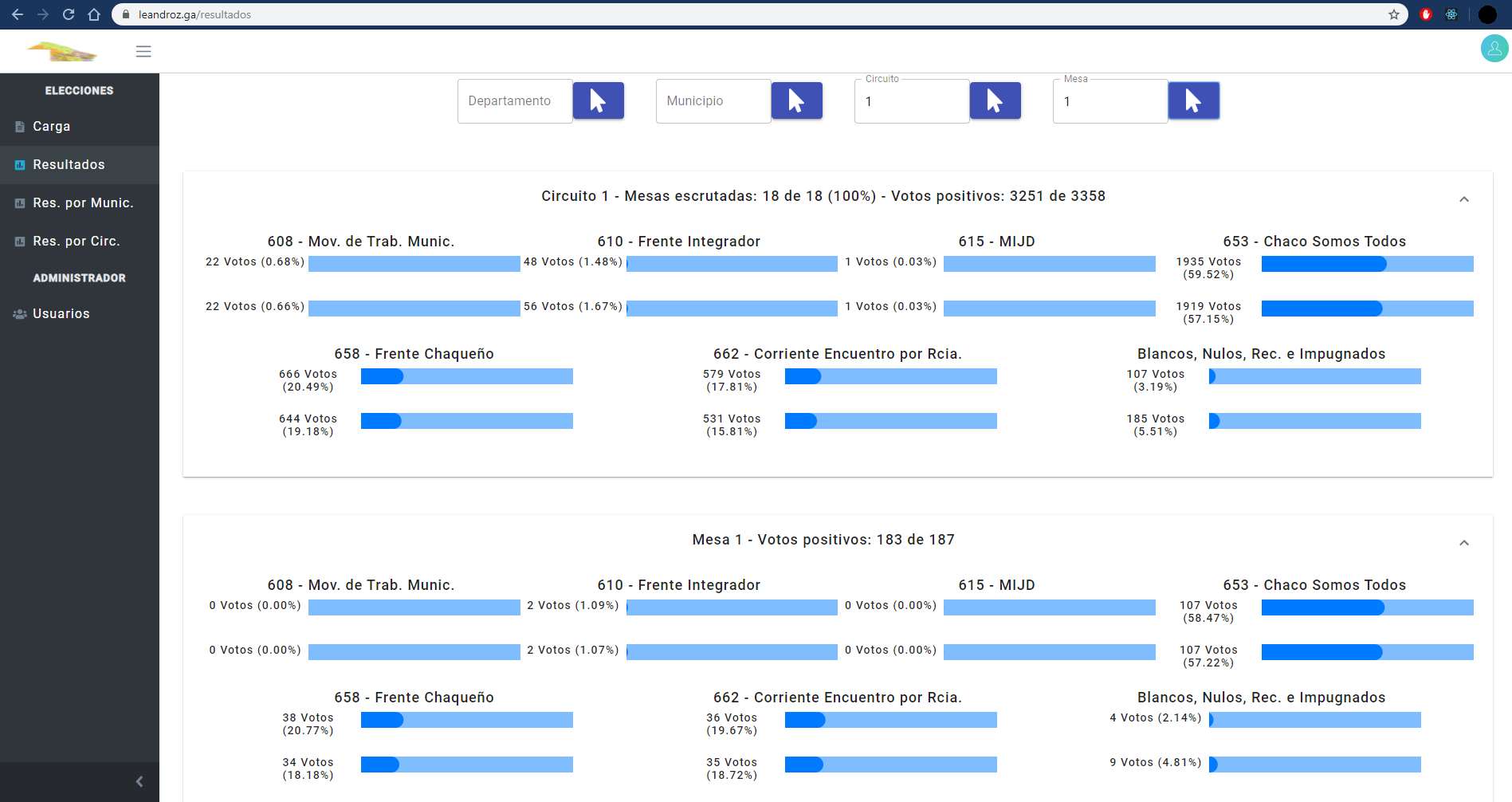This screenshot has height=802, width=1512.
Task: Click the browser back arrow
Action: click(18, 14)
